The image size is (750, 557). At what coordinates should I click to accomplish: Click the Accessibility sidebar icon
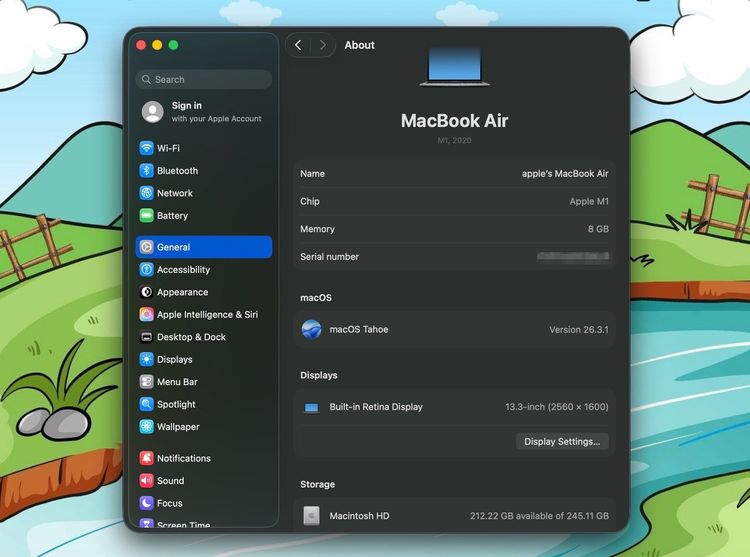146,269
